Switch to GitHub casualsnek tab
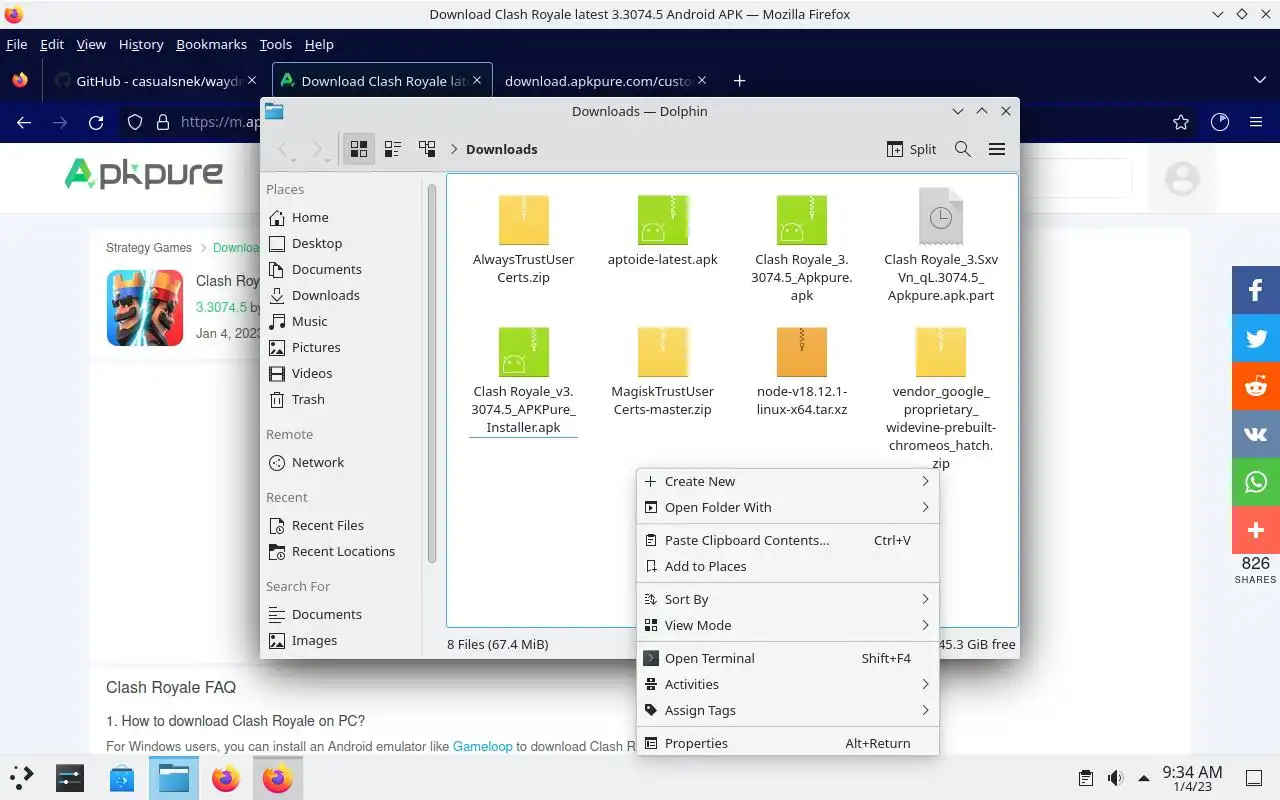Viewport: 1280px width, 800px height. pyautogui.click(x=156, y=81)
